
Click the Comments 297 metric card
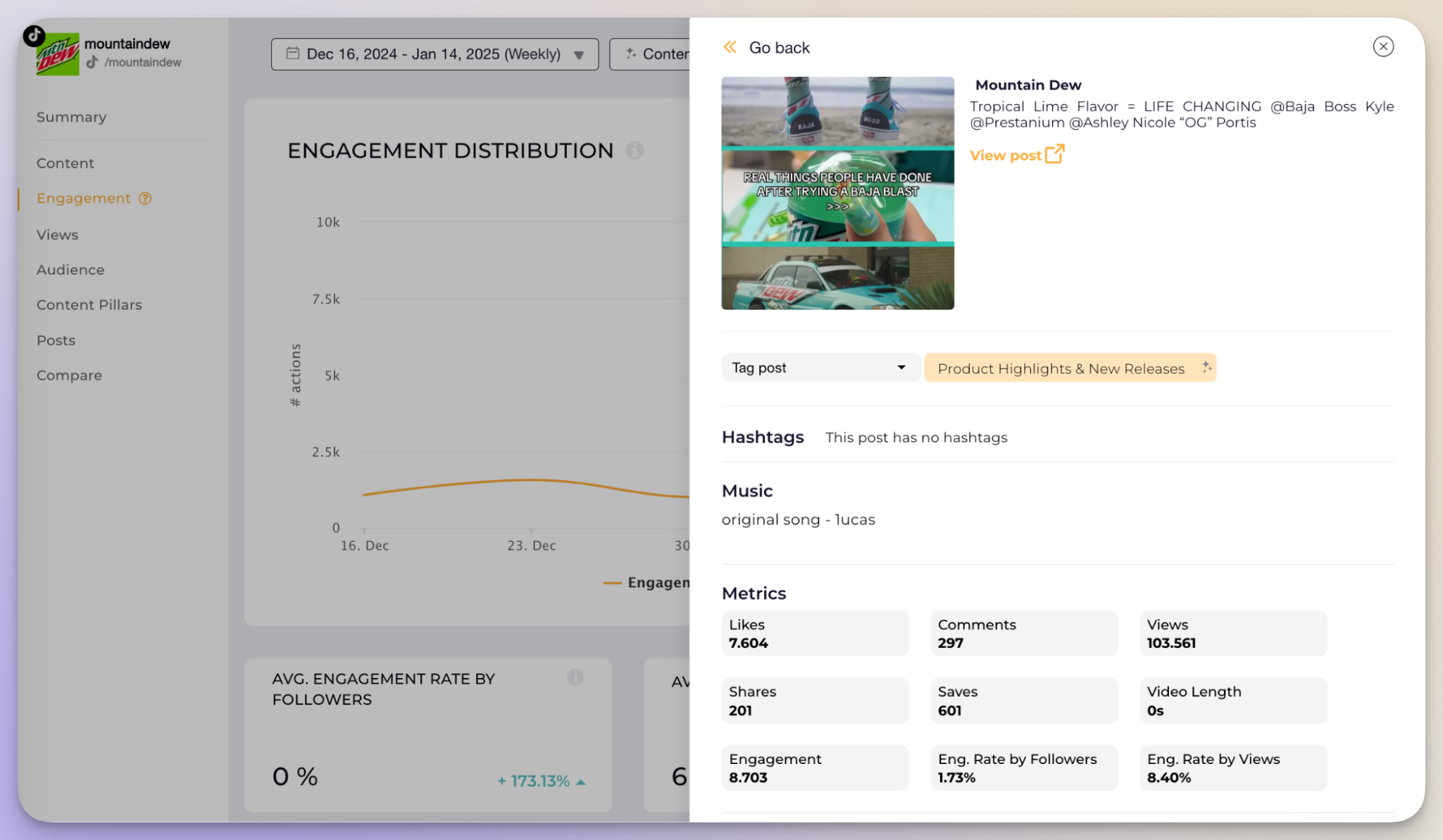pos(1023,634)
